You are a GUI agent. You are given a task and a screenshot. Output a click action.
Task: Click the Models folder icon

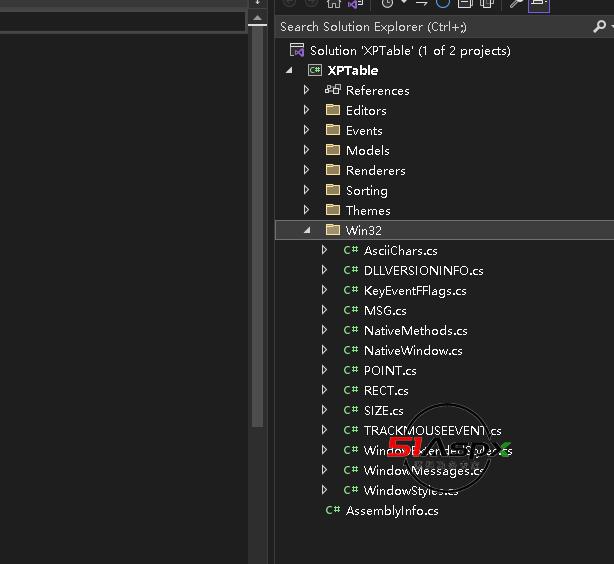point(333,150)
